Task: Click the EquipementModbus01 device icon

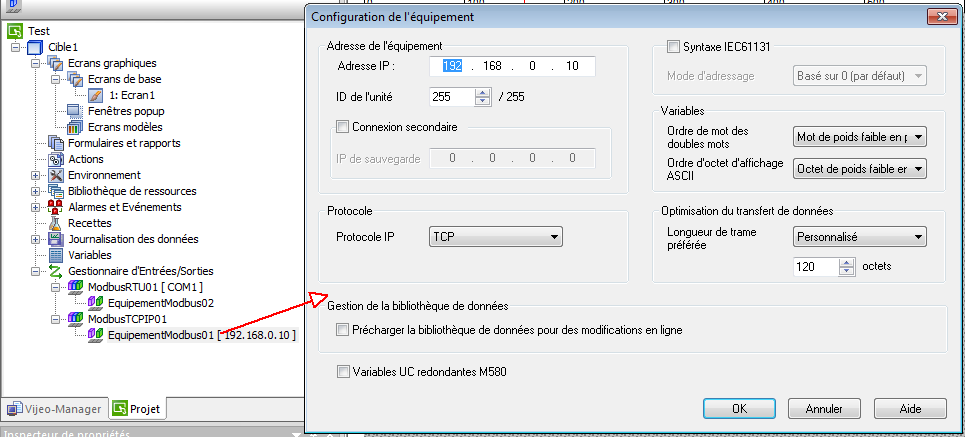Action: coord(95,335)
